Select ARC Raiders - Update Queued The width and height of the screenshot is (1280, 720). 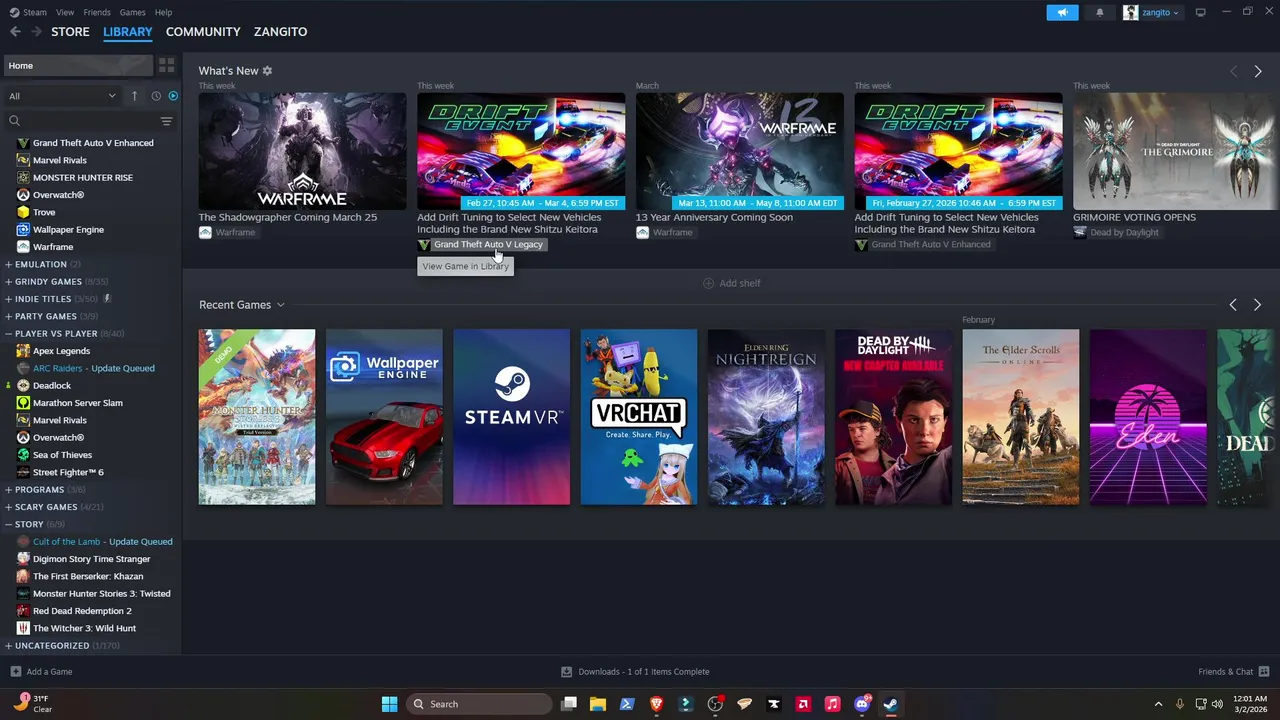click(x=93, y=368)
